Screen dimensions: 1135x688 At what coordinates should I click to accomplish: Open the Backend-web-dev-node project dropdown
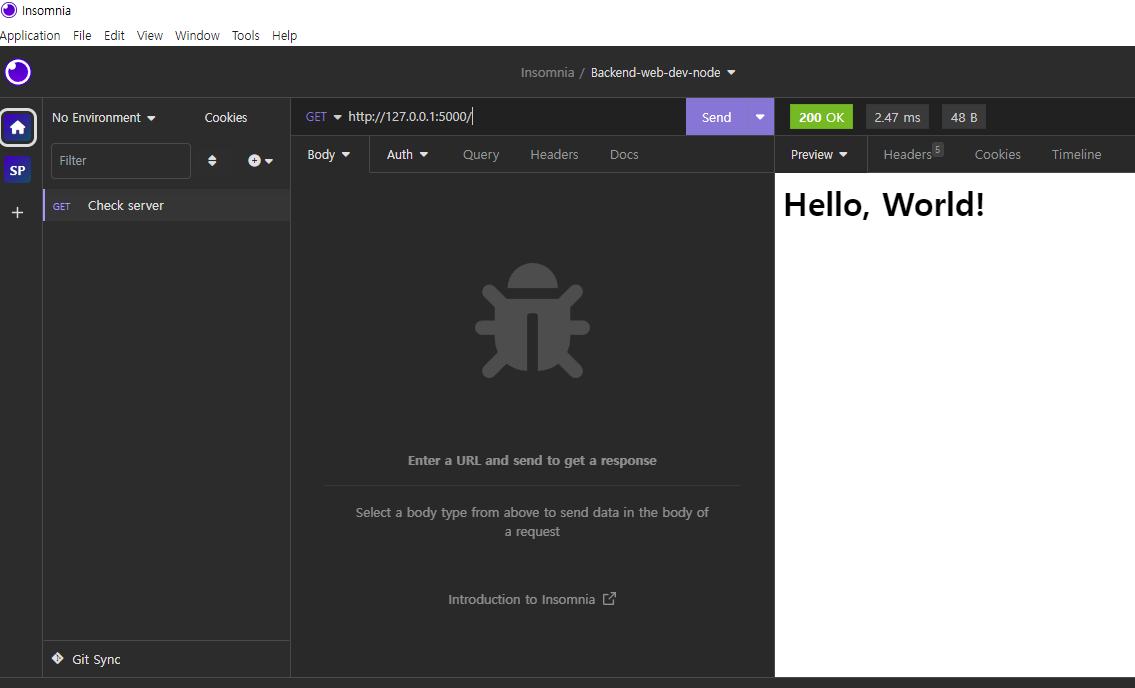pyautogui.click(x=663, y=72)
